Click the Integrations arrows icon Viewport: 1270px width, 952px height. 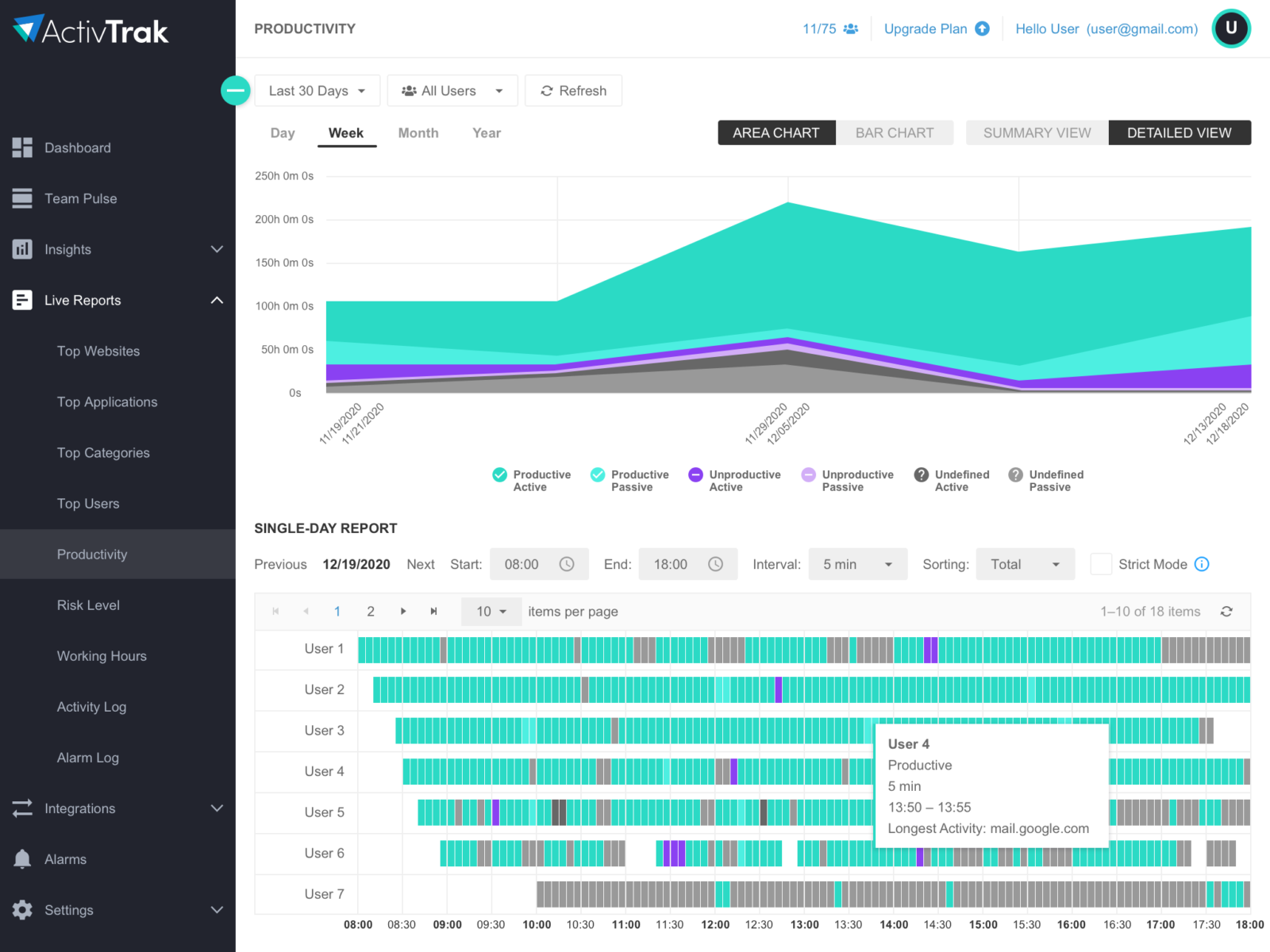click(21, 808)
